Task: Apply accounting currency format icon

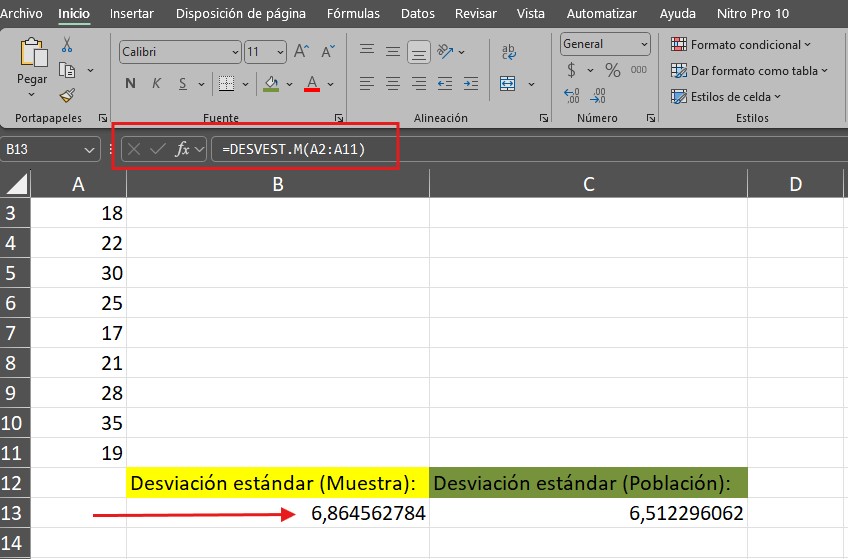Action: (572, 70)
